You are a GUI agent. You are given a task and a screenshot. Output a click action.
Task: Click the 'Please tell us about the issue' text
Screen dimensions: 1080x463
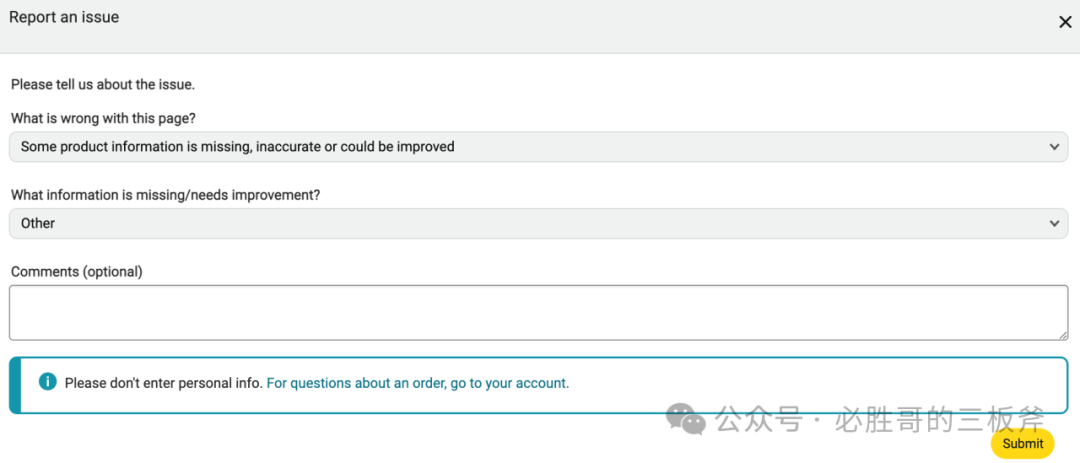(x=103, y=85)
